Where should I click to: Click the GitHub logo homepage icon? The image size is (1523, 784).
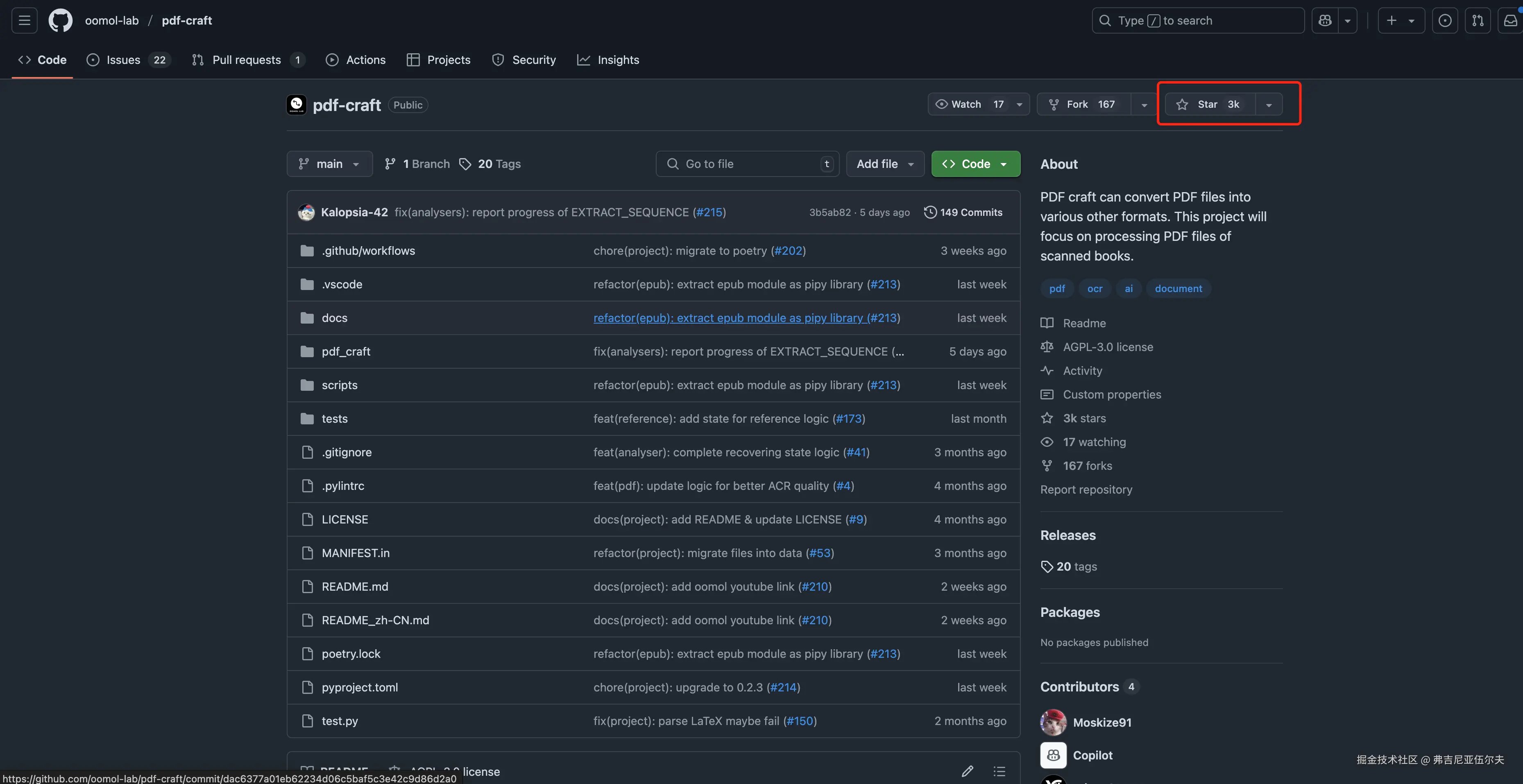pyautogui.click(x=60, y=21)
